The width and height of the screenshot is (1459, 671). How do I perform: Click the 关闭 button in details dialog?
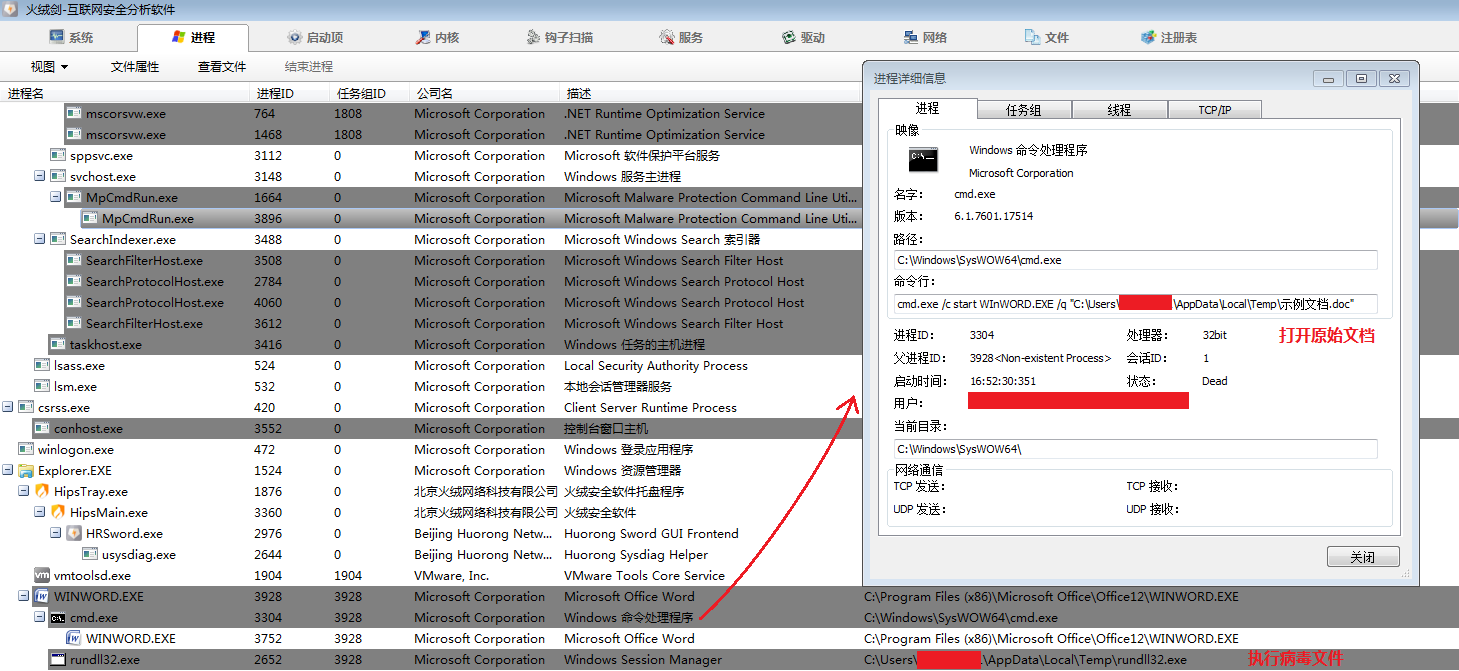[1362, 557]
